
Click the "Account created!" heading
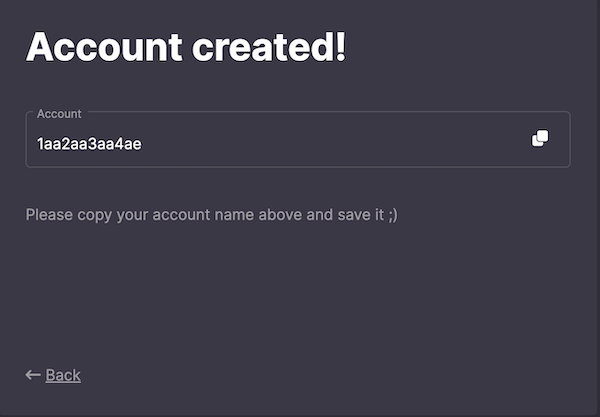coord(186,47)
